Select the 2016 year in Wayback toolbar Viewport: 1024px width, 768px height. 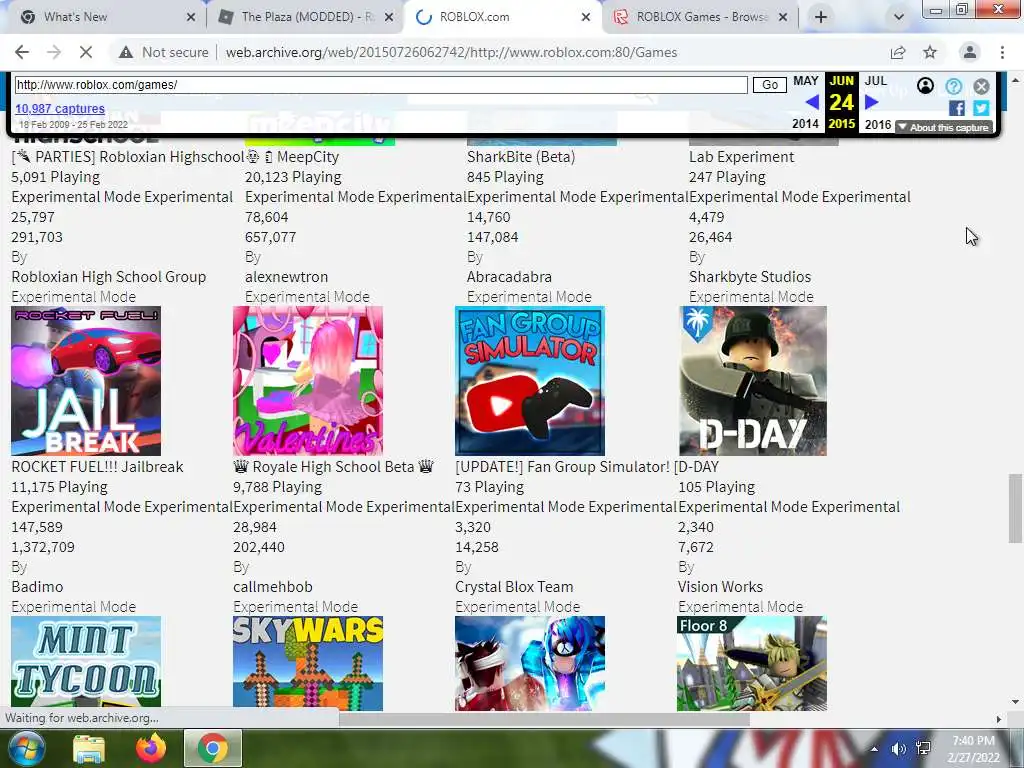coord(878,124)
